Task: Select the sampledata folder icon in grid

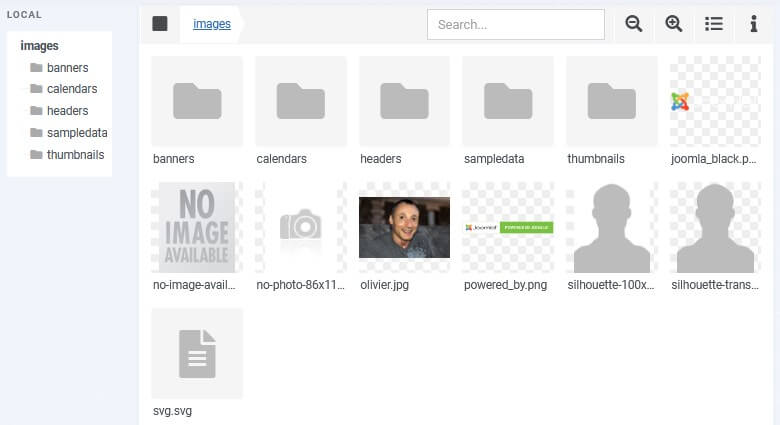Action: tap(508, 101)
